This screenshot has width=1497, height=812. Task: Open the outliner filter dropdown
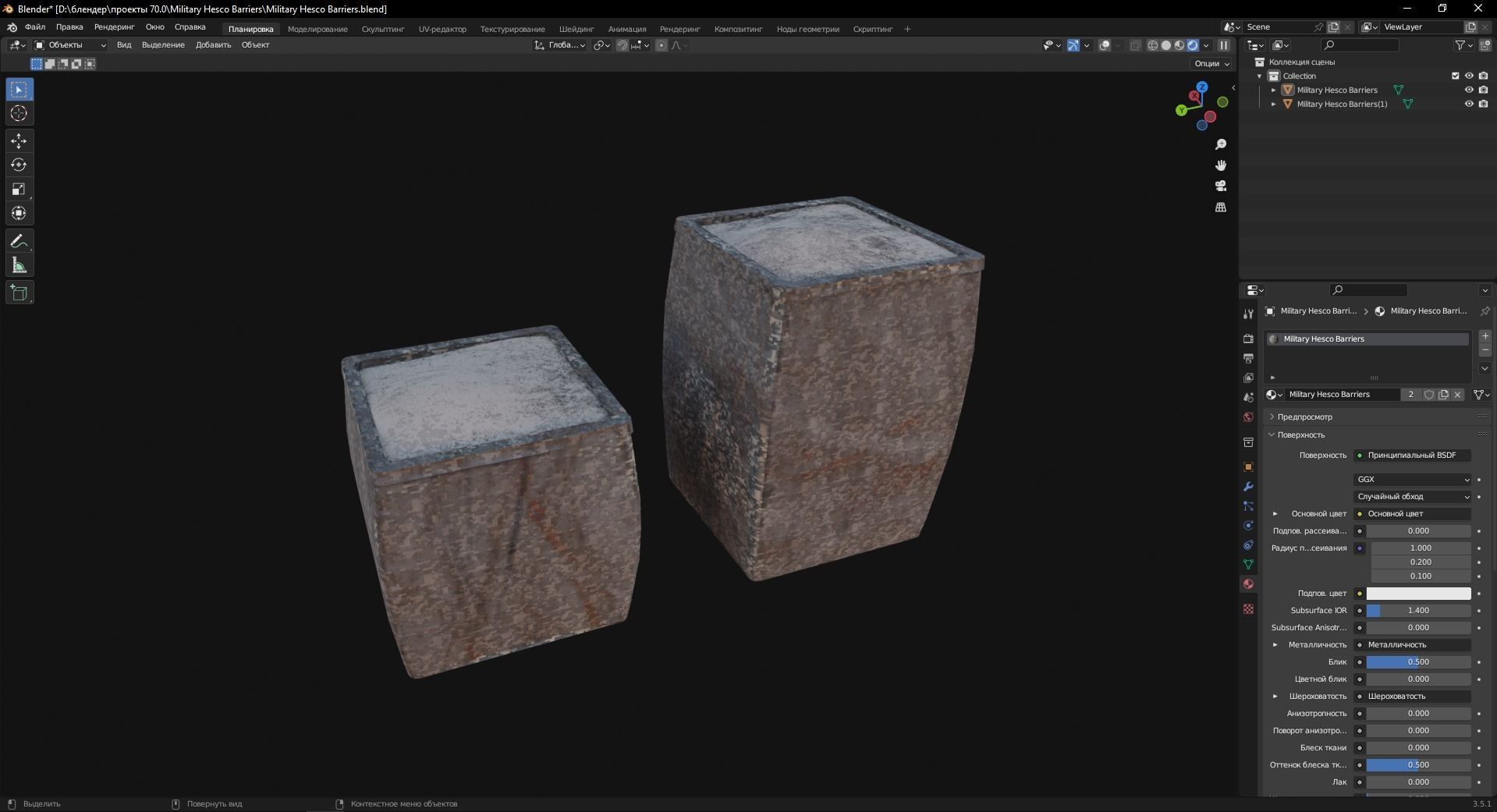[x=1463, y=45]
